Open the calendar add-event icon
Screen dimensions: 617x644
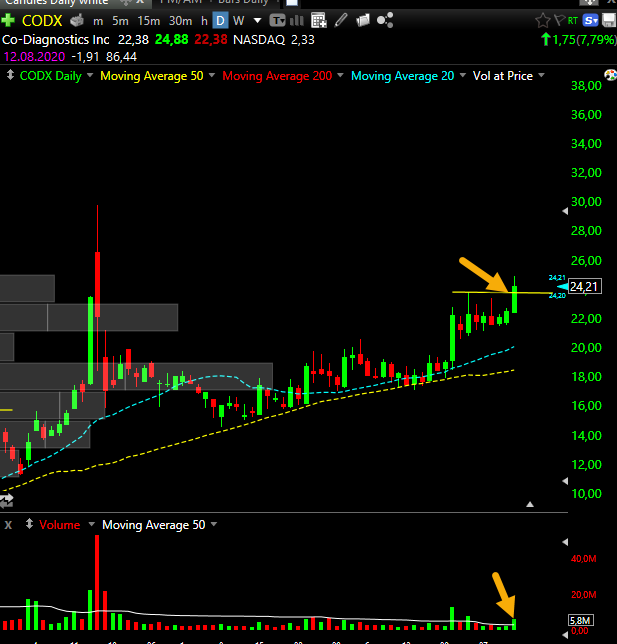click(x=319, y=20)
